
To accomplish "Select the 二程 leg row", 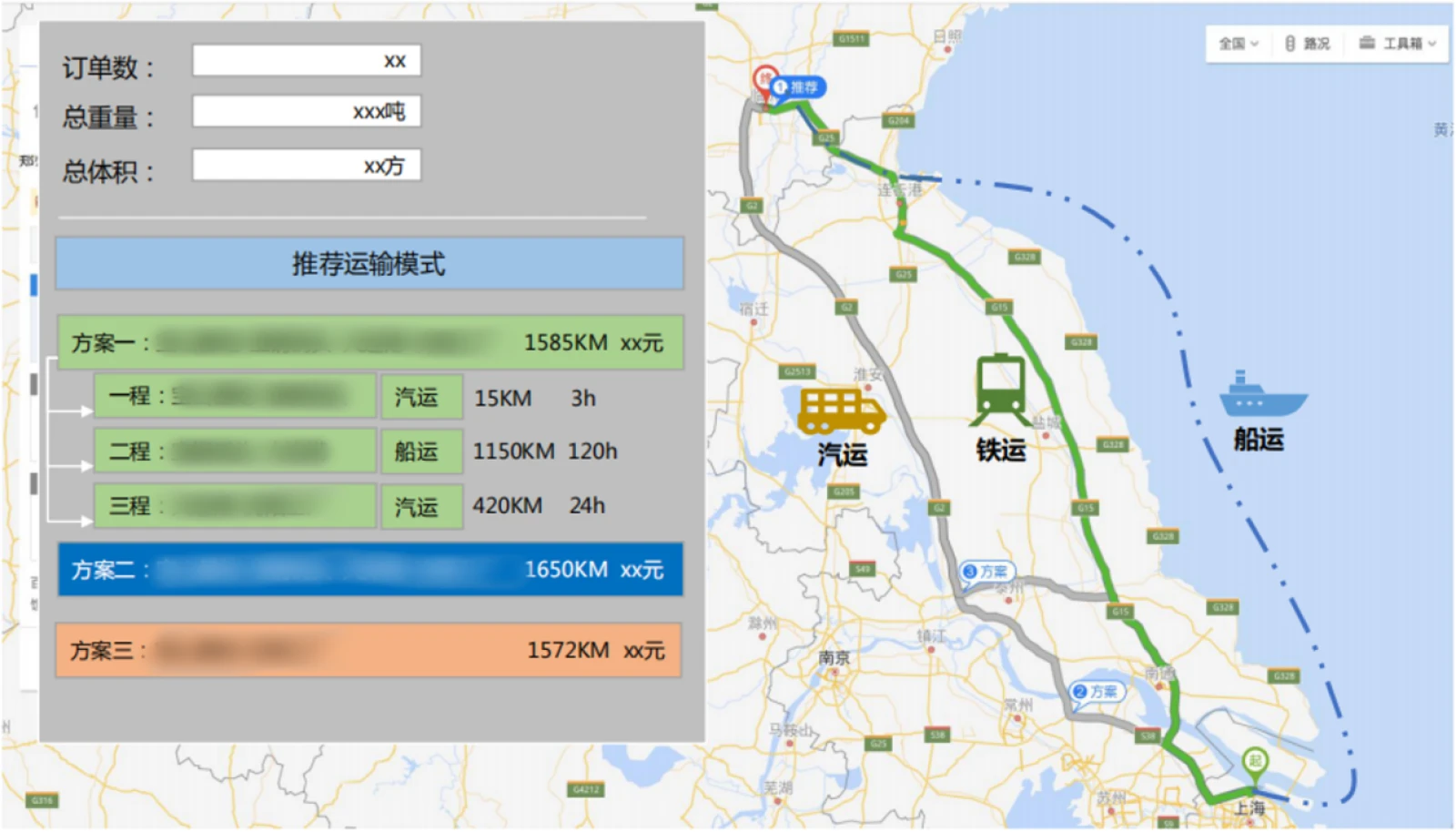I will (235, 452).
